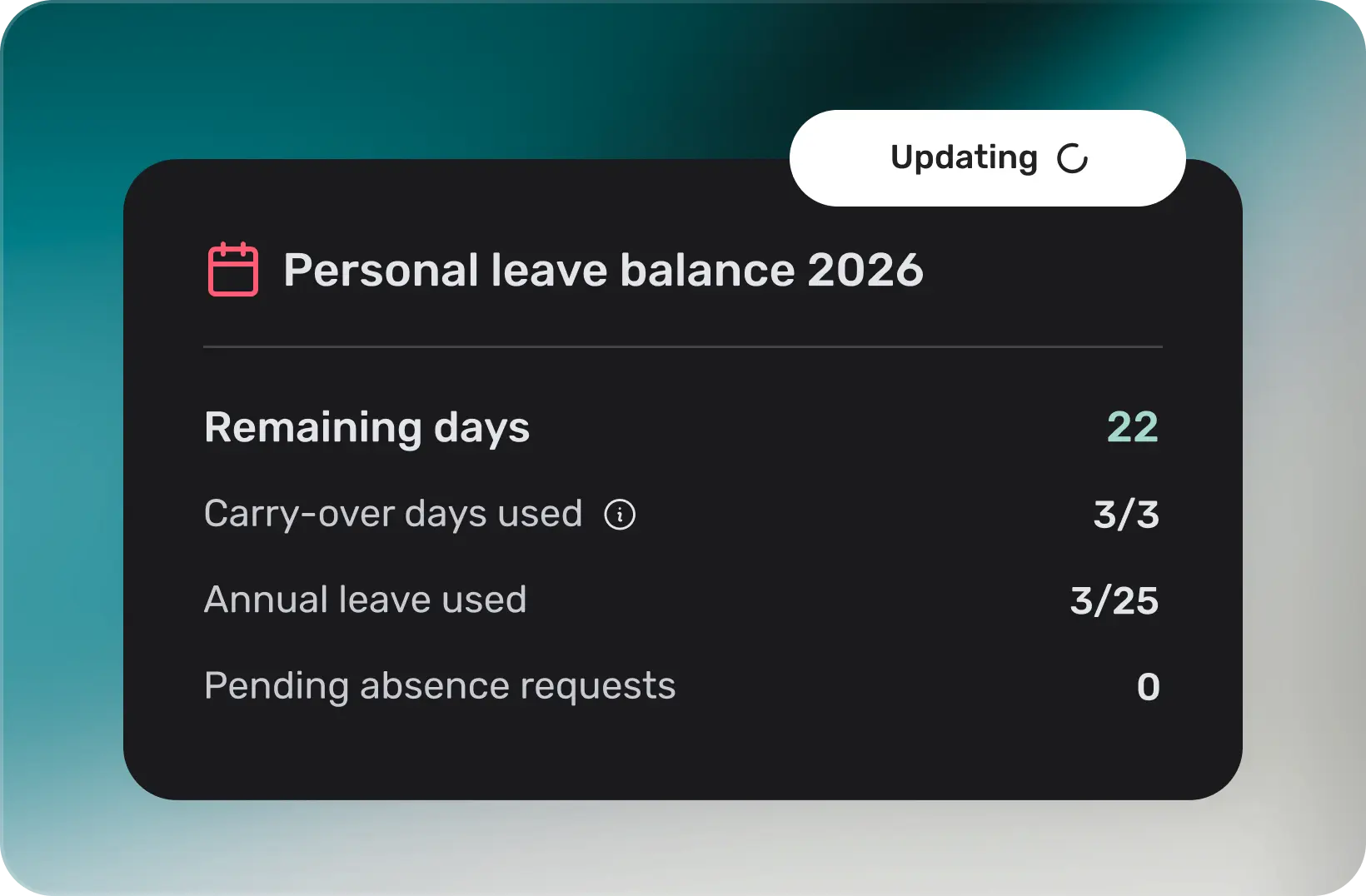Open Personal leave balance 2026 details

click(603, 270)
